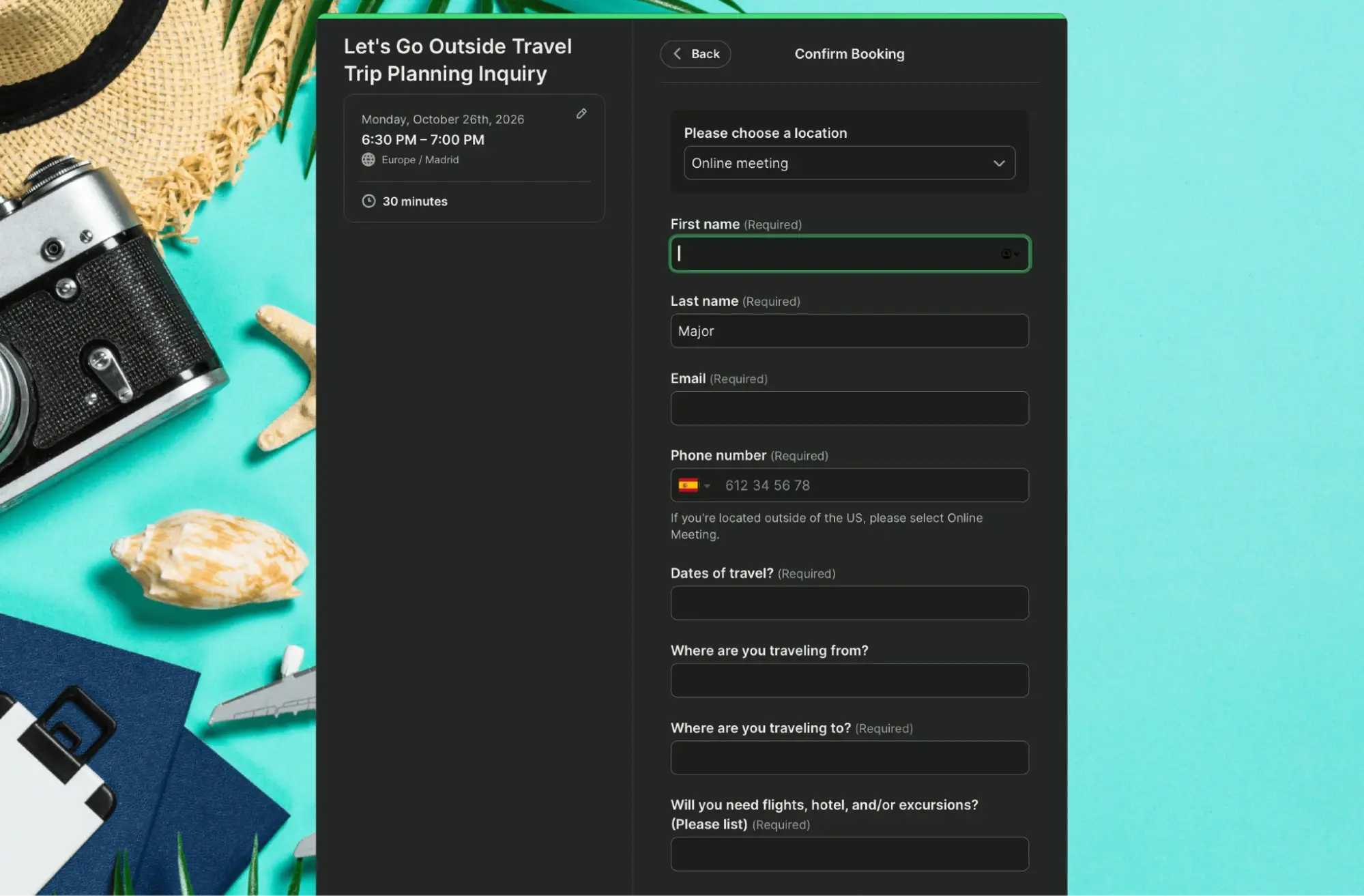This screenshot has height=896, width=1364.
Task: Click the Back button
Action: click(x=695, y=54)
